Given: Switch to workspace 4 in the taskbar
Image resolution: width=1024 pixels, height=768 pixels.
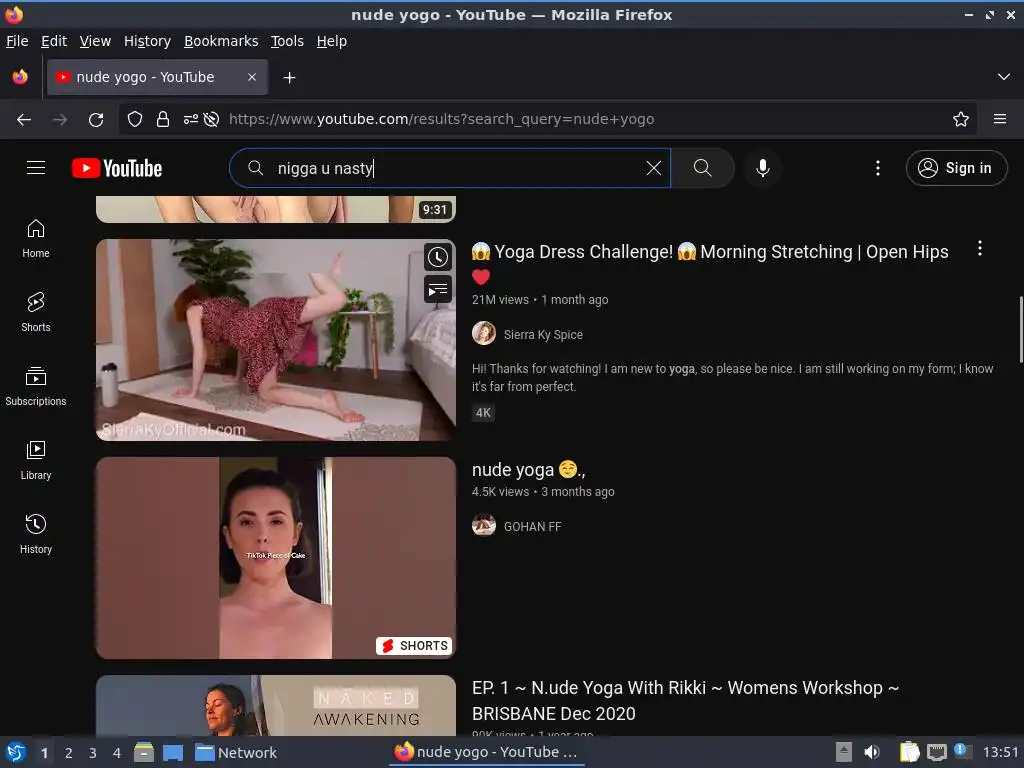Looking at the screenshot, I should coord(116,753).
